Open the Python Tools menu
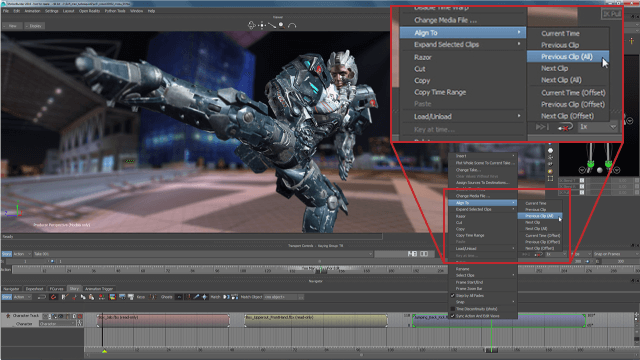The height and width of the screenshot is (360, 640). [x=115, y=11]
